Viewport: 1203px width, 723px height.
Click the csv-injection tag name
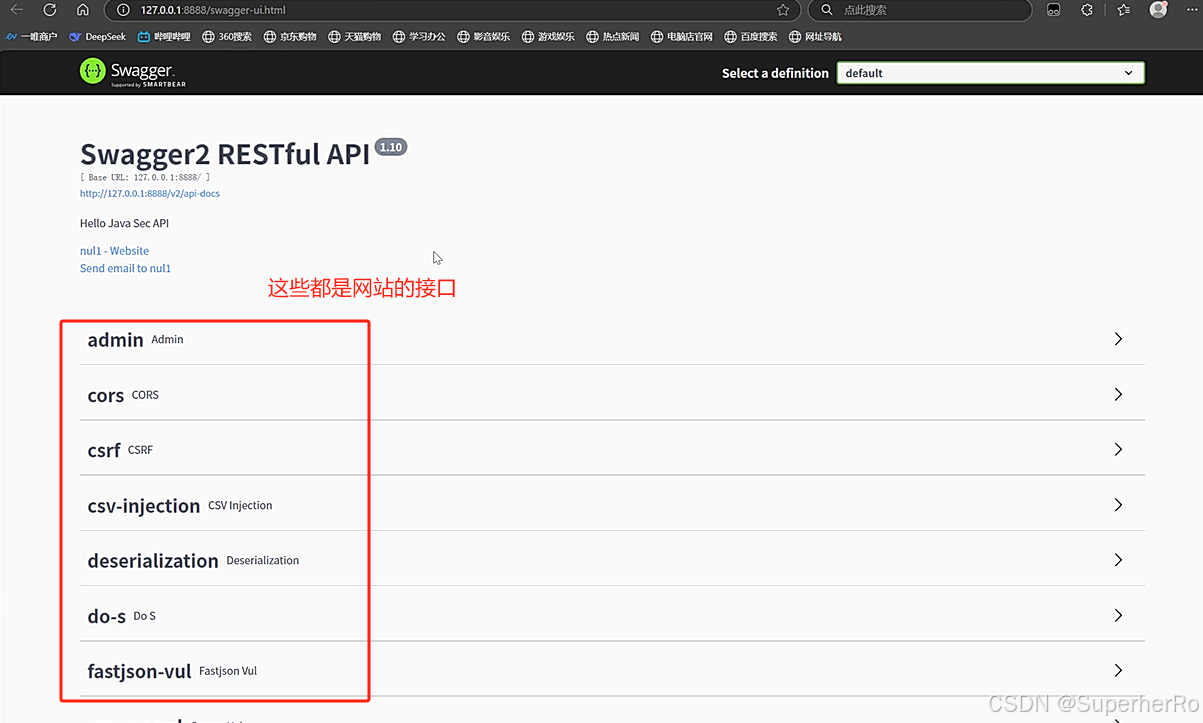144,506
